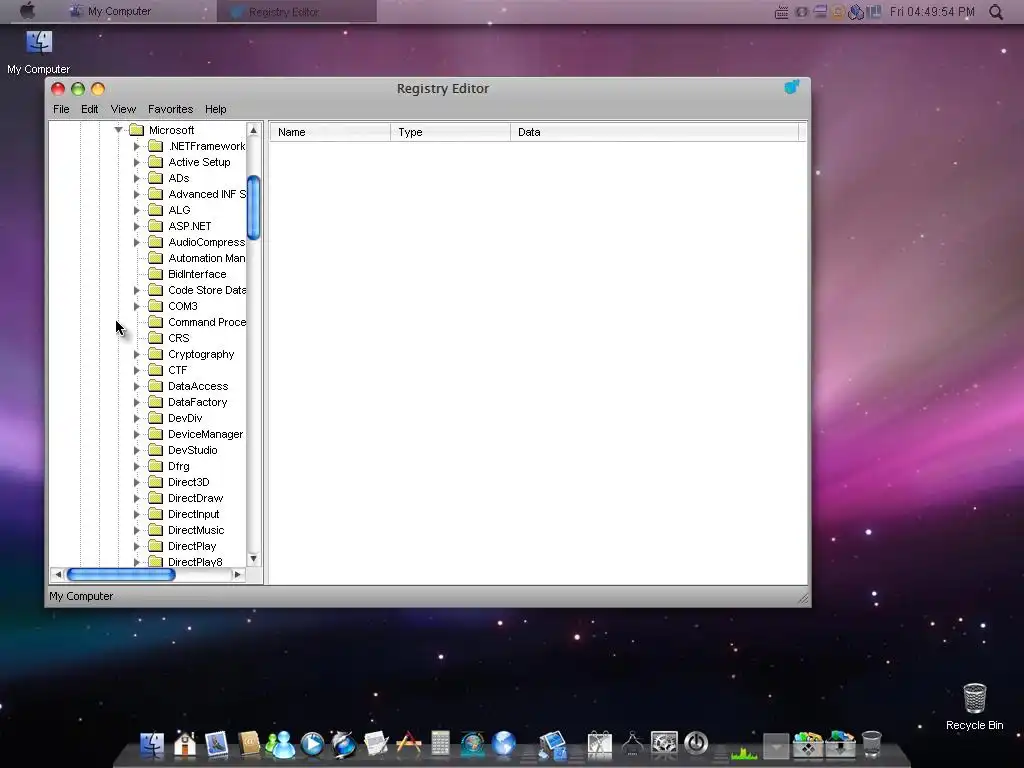Click the keyboard tray icon in menu bar
1024x768 pixels.
point(781,12)
